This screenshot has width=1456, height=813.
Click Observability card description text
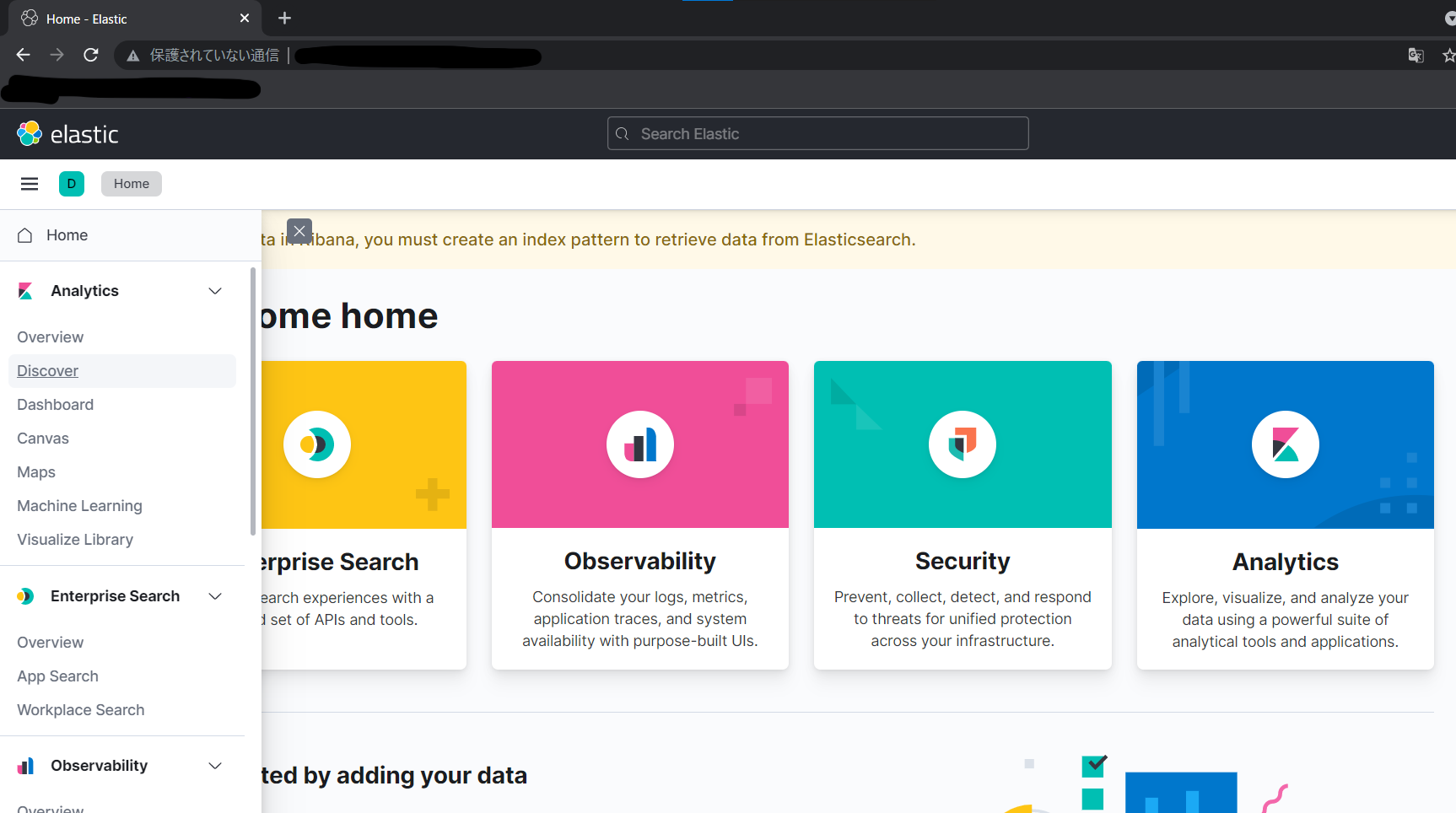click(x=640, y=619)
